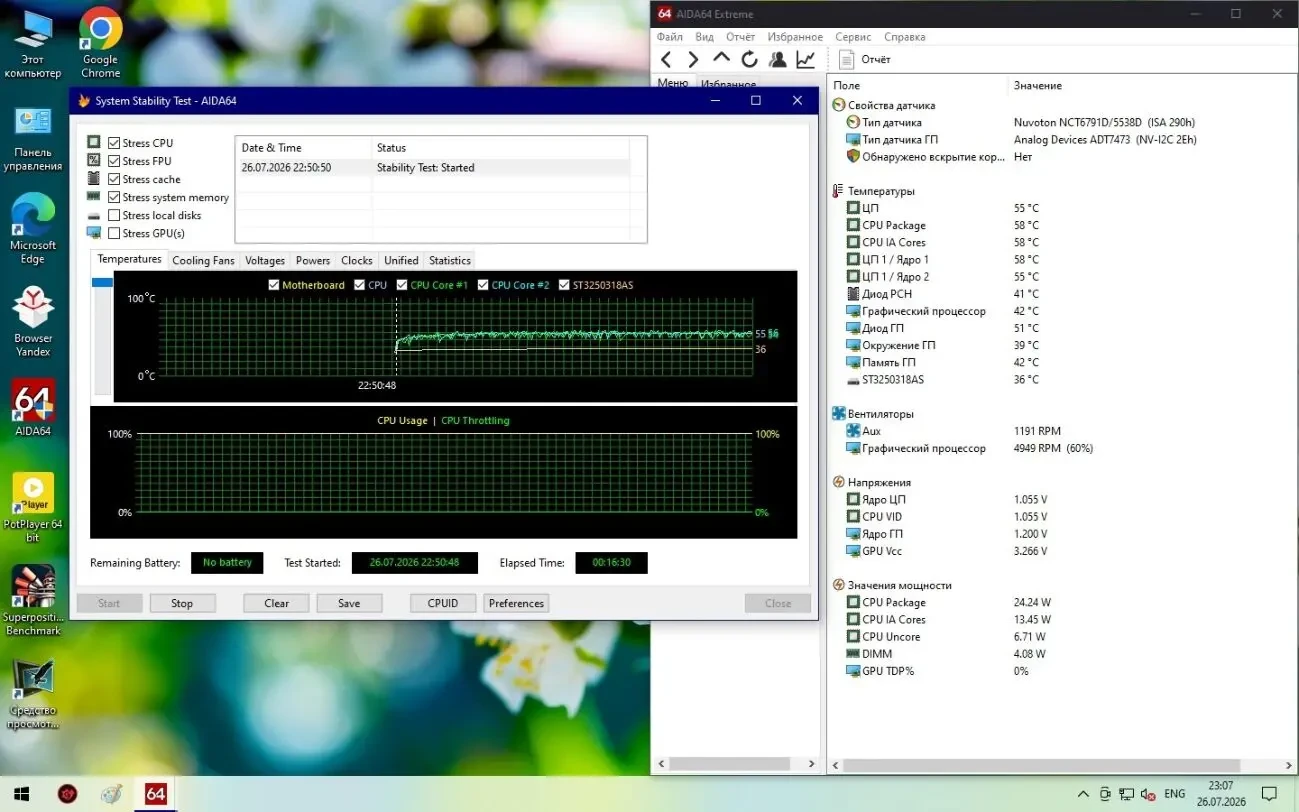
Task: Switch to Cooling Fans tab
Action: coord(203,260)
